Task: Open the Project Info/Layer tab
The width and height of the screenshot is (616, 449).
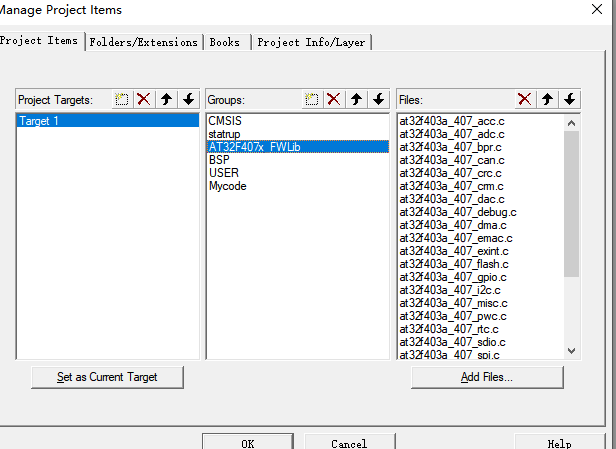Action: coord(311,42)
